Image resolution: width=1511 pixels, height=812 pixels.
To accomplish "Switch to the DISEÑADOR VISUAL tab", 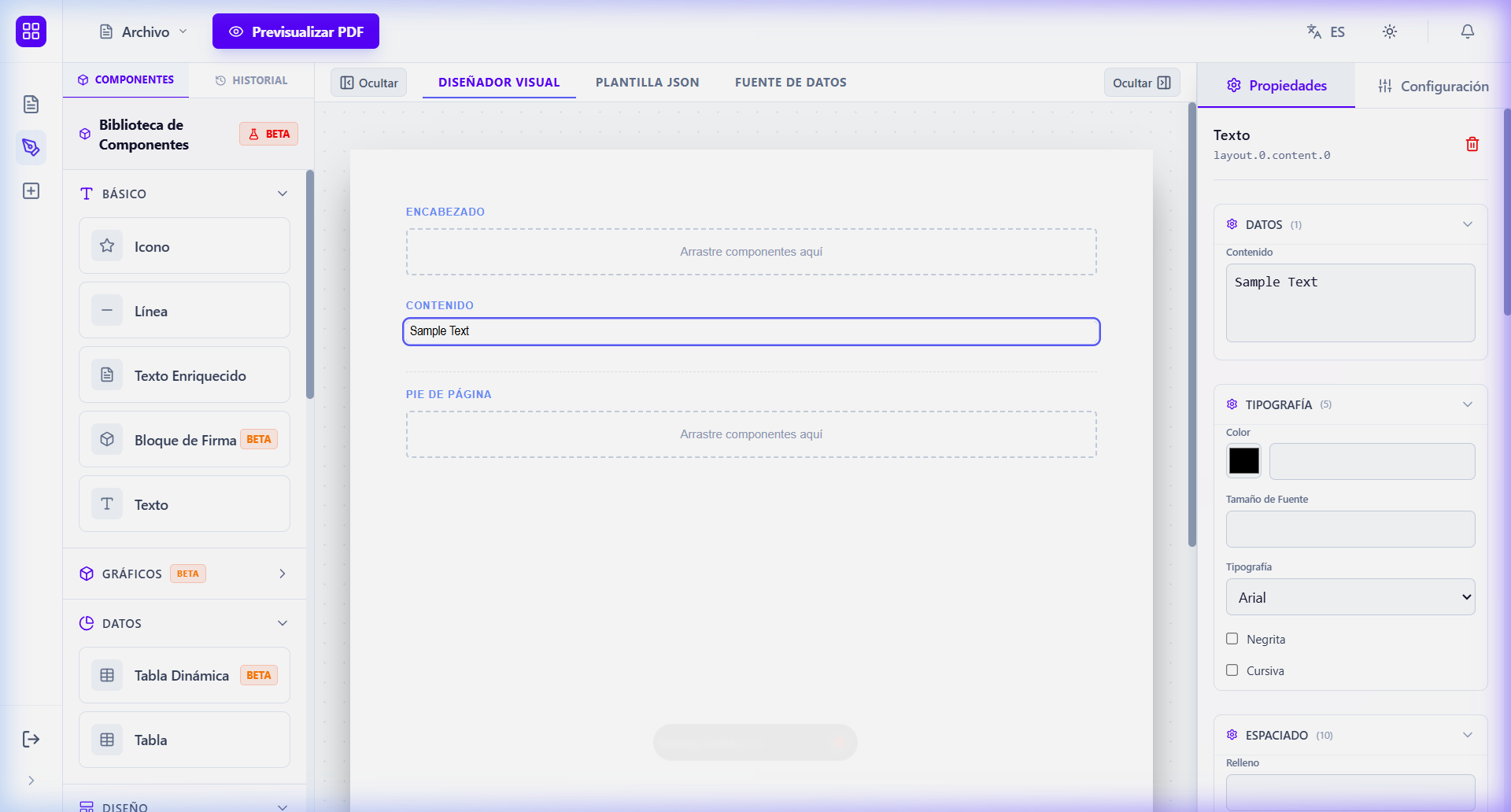I will point(499,83).
